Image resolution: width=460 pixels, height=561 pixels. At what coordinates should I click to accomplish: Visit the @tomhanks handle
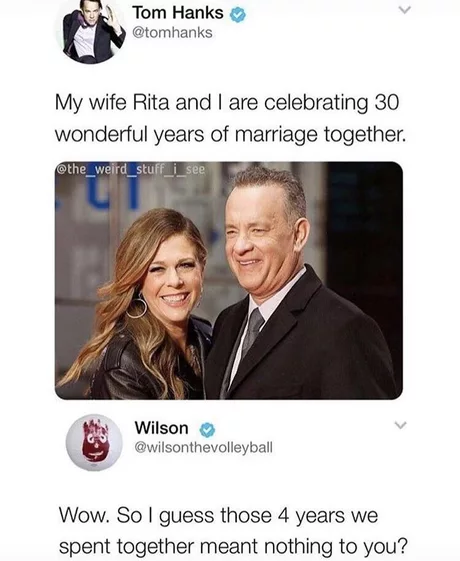click(x=172, y=33)
